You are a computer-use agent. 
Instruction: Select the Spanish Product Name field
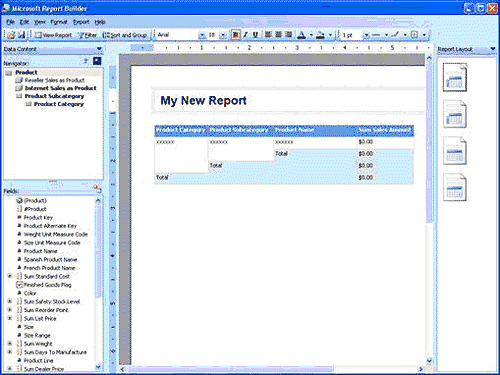click(x=50, y=259)
